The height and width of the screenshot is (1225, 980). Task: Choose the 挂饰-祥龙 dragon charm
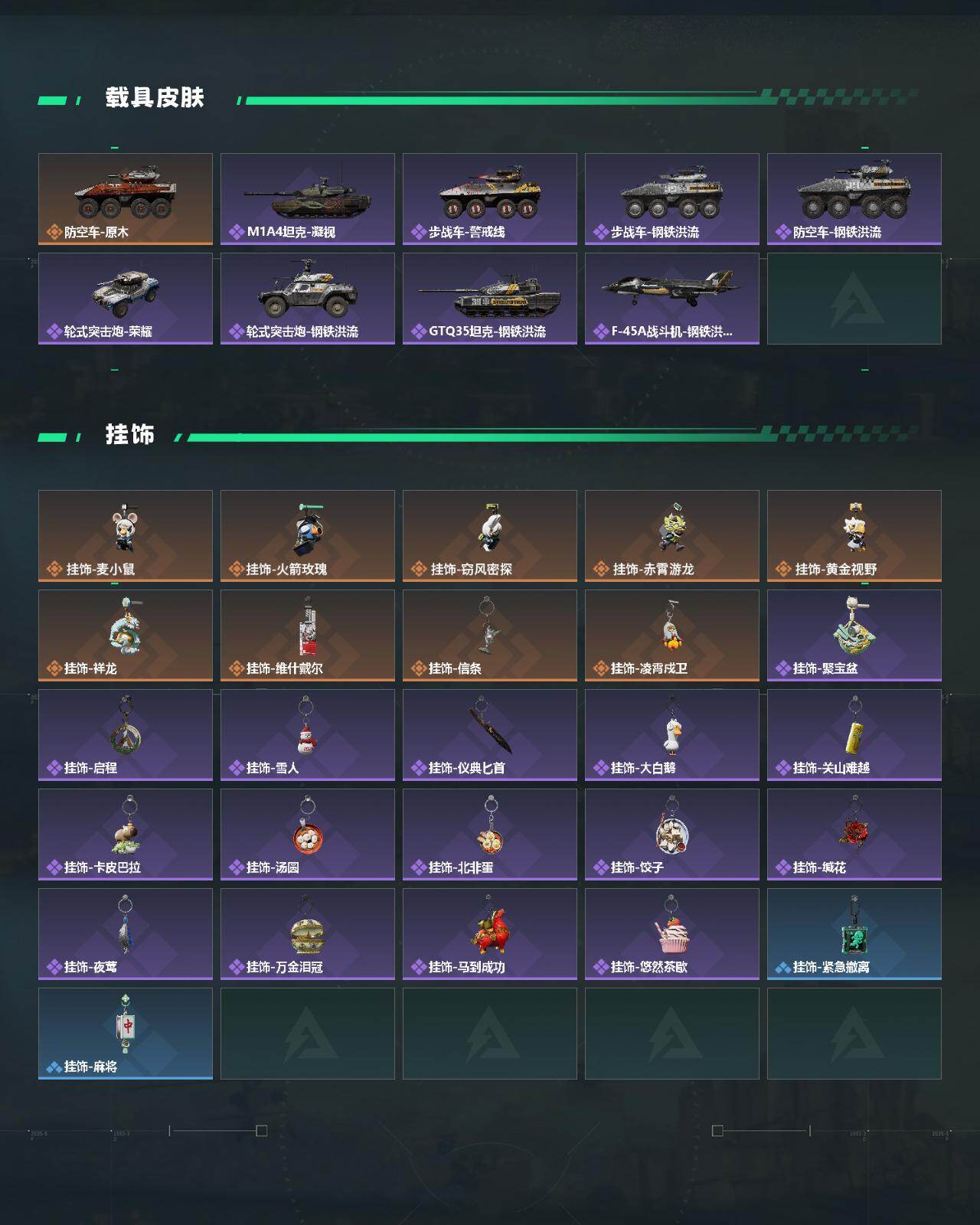(x=126, y=635)
